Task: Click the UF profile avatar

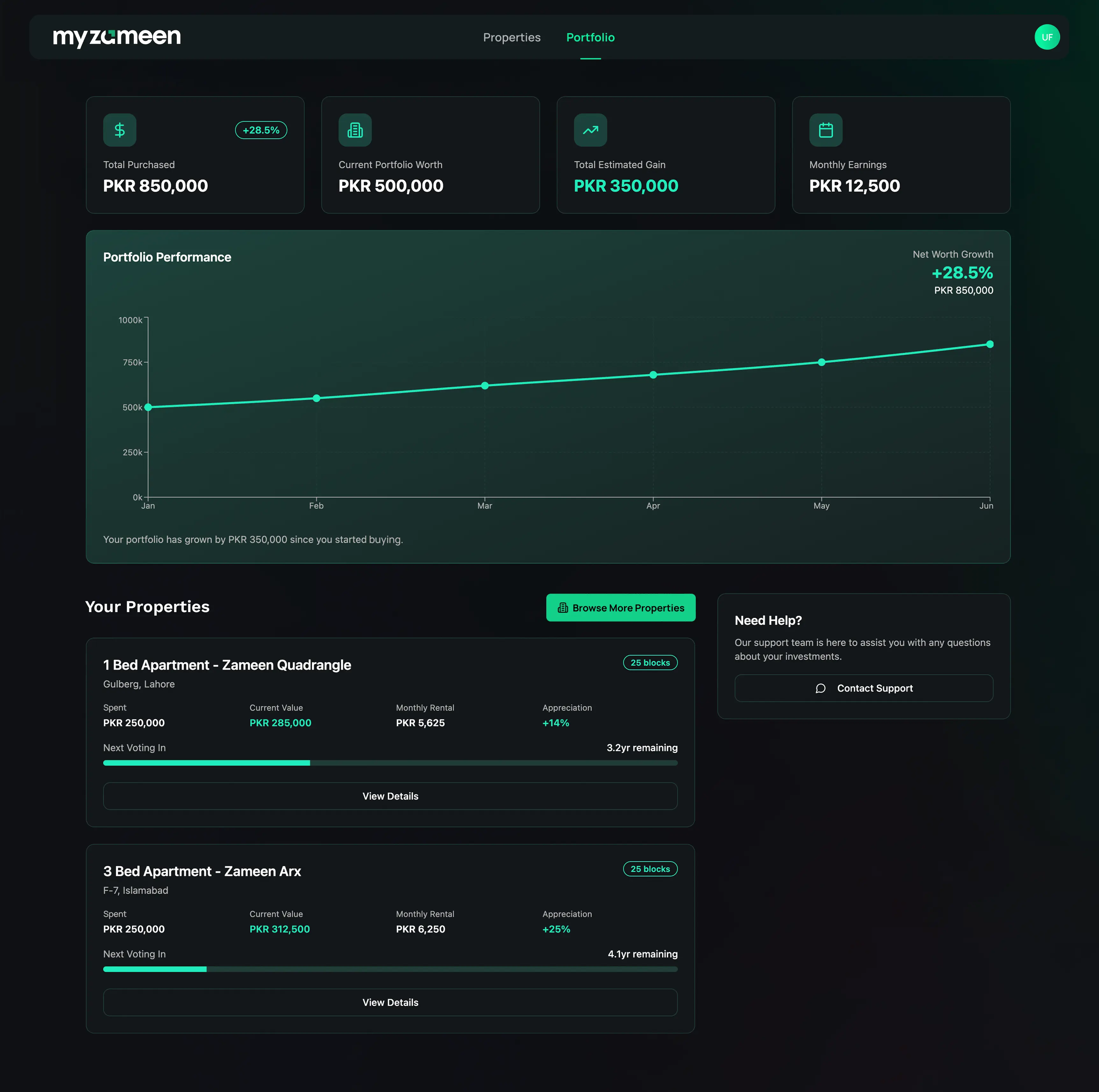Action: click(1047, 36)
